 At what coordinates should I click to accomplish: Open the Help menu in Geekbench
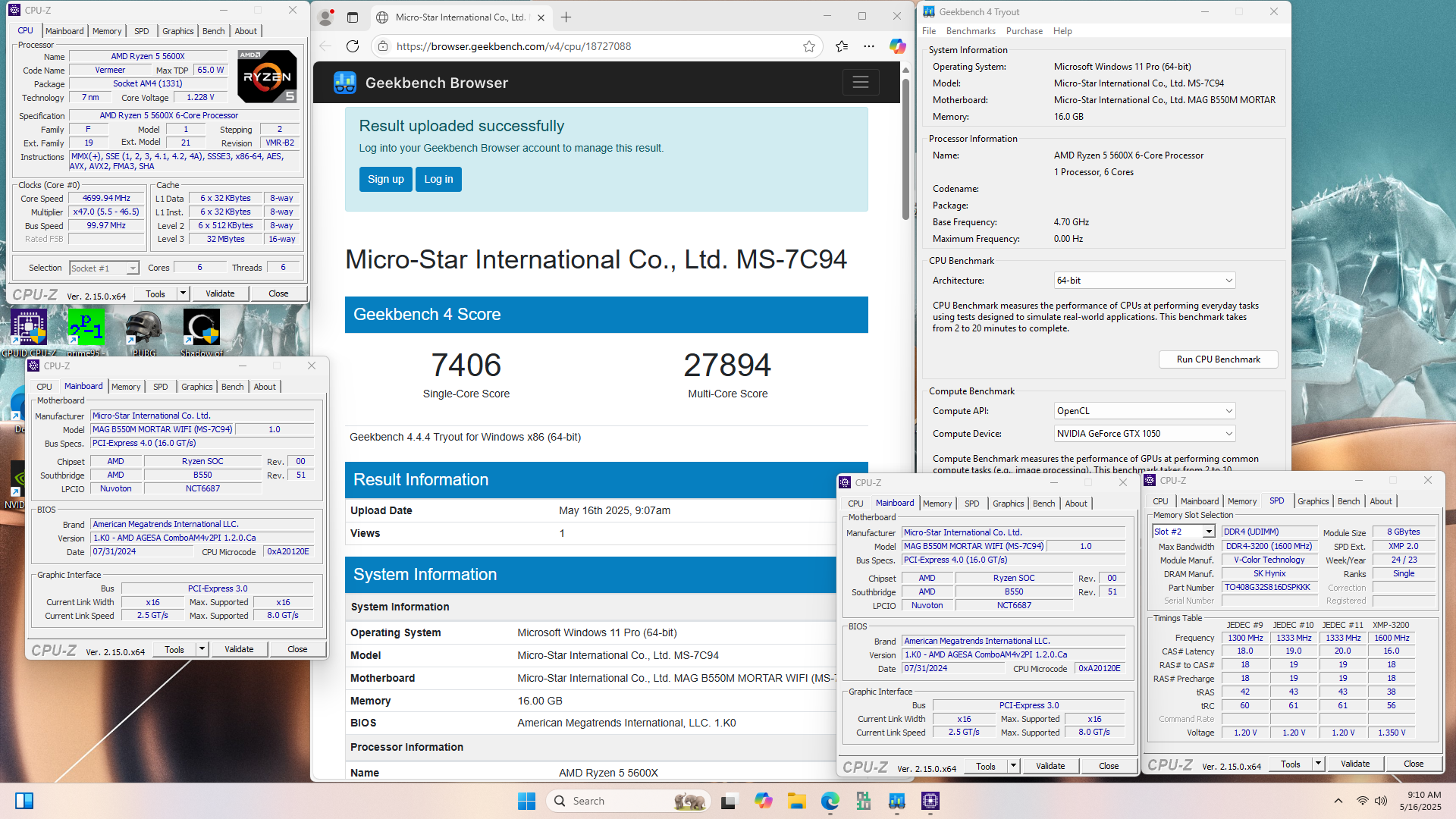point(1062,31)
